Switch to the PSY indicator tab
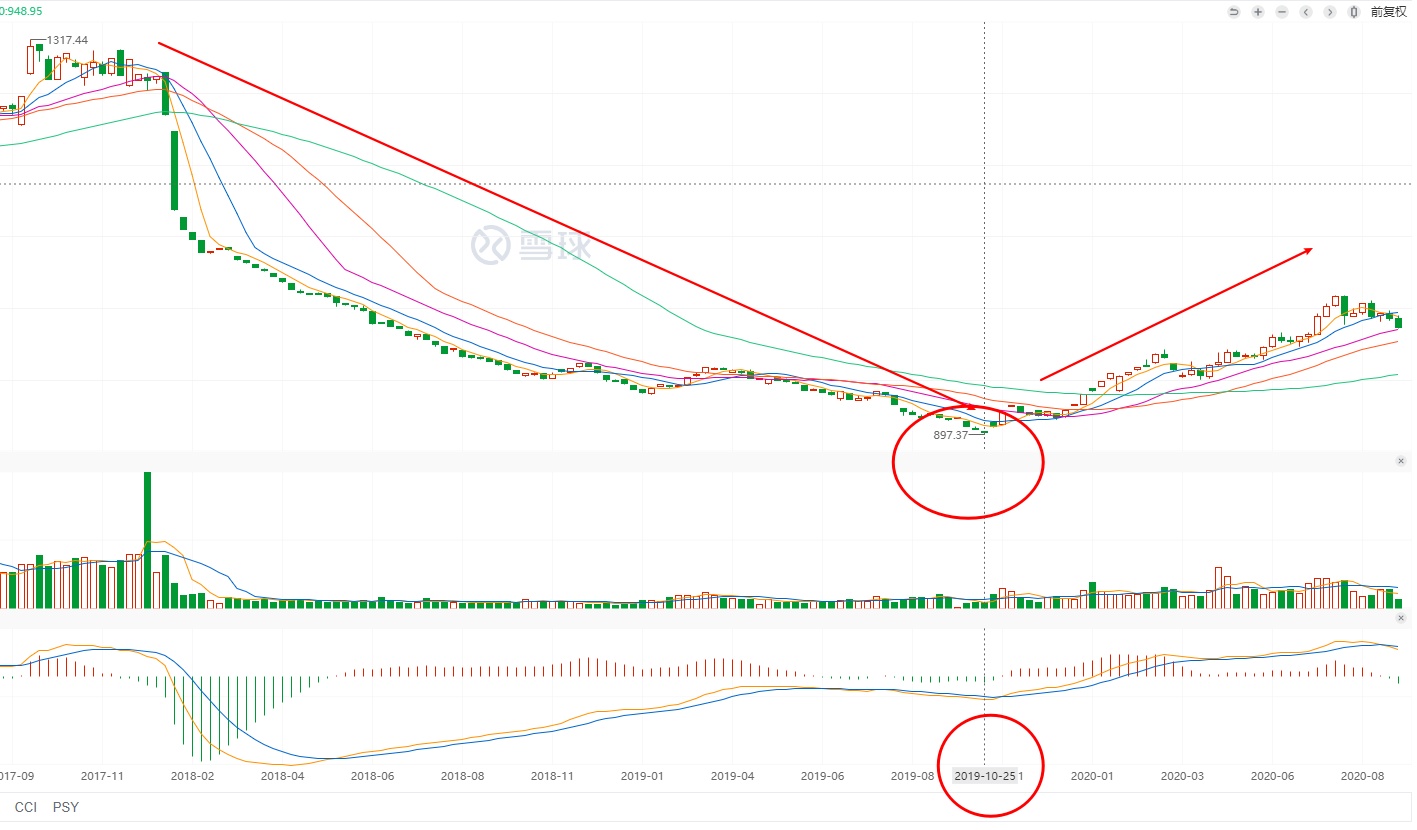This screenshot has width=1417, height=830. (66, 807)
